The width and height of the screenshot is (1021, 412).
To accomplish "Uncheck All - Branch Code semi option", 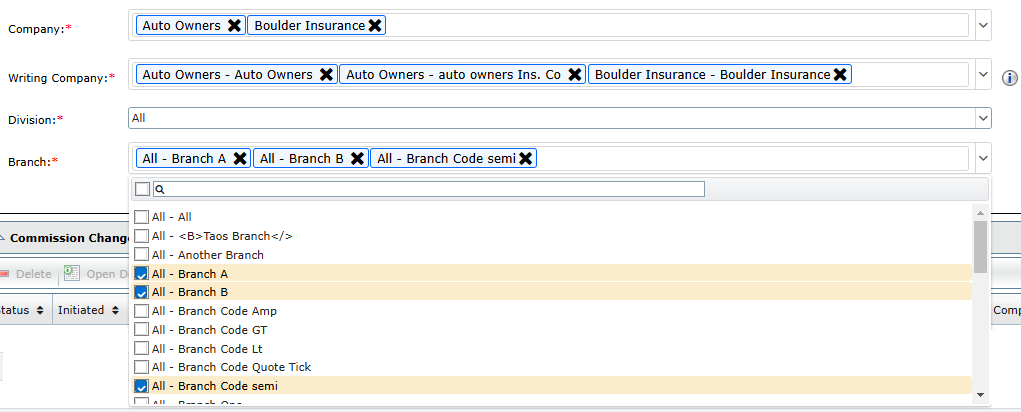I will click(x=141, y=386).
